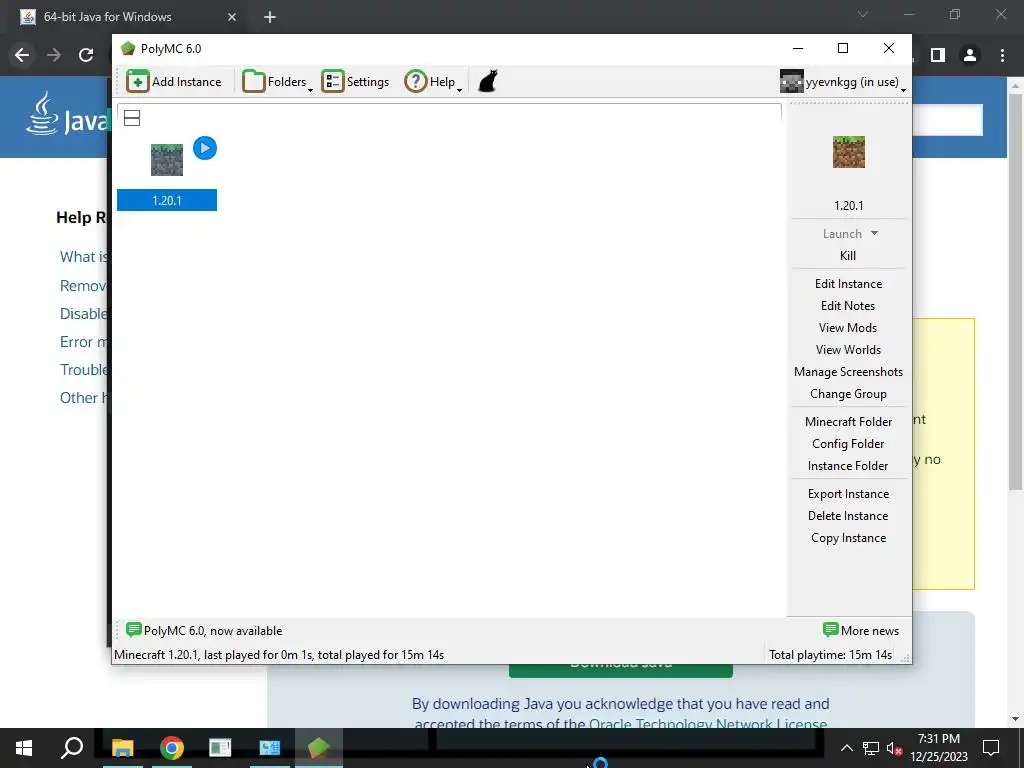
Task: Click View Worlds
Action: (848, 351)
